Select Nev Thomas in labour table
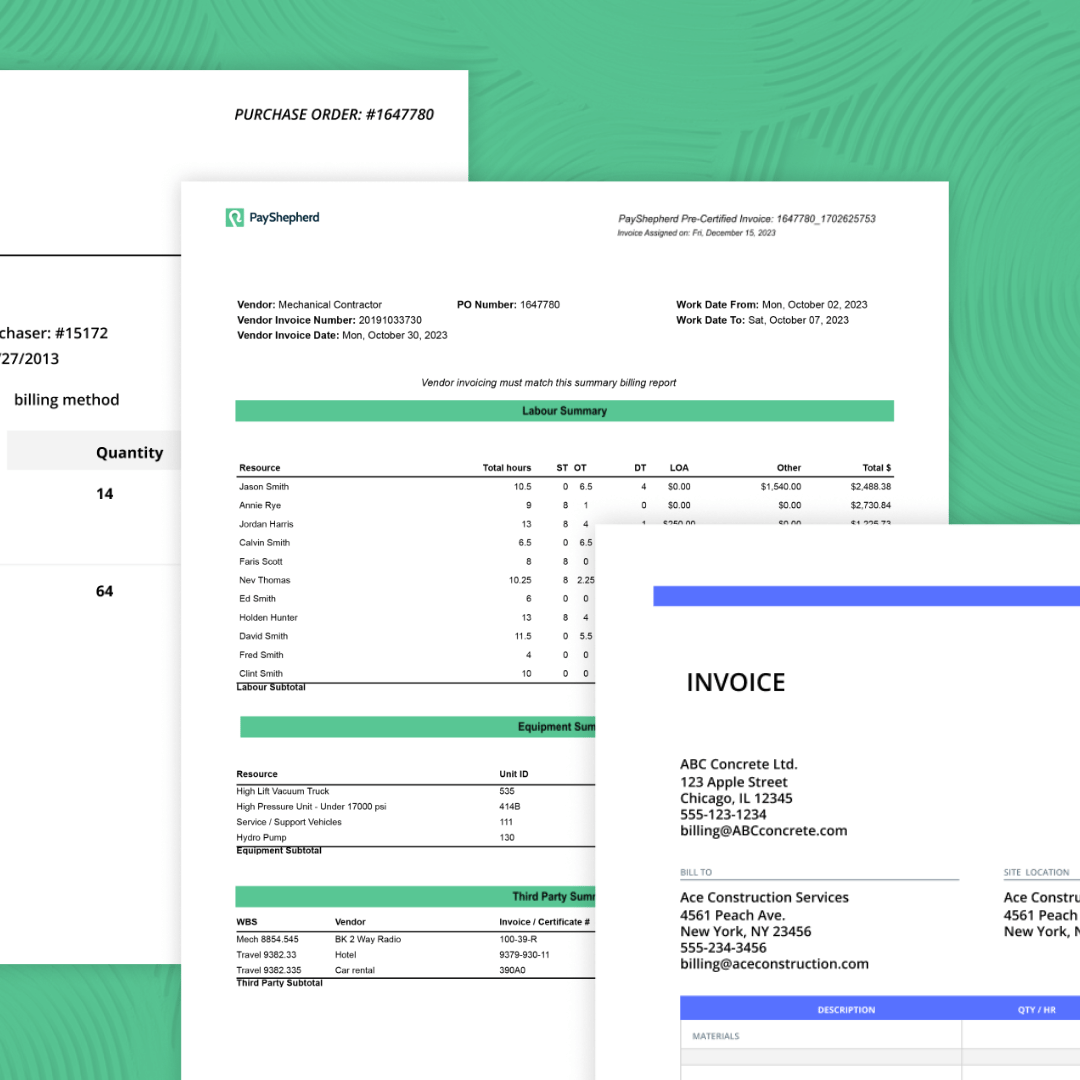Image resolution: width=1080 pixels, height=1080 pixels. [x=264, y=580]
